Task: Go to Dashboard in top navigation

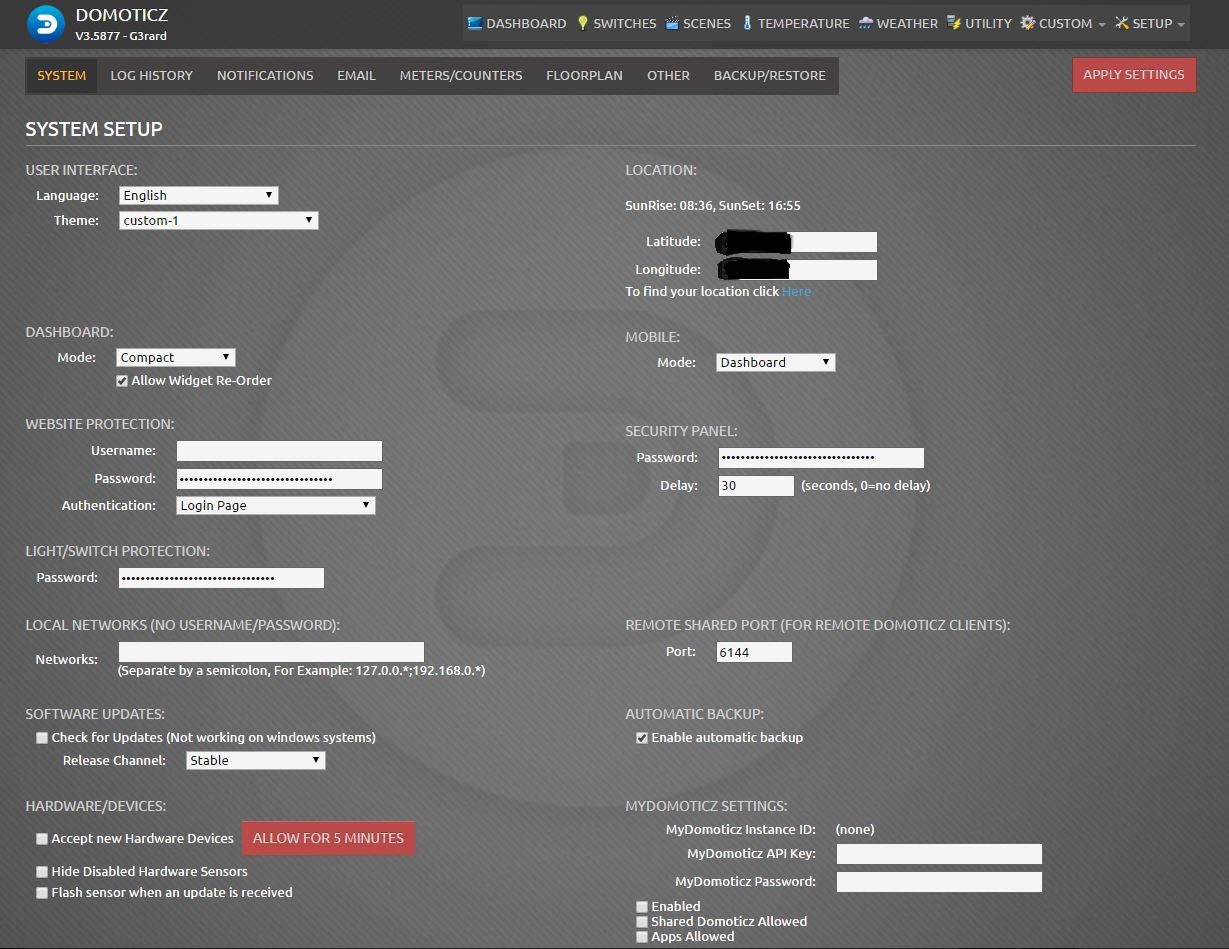Action: click(516, 23)
